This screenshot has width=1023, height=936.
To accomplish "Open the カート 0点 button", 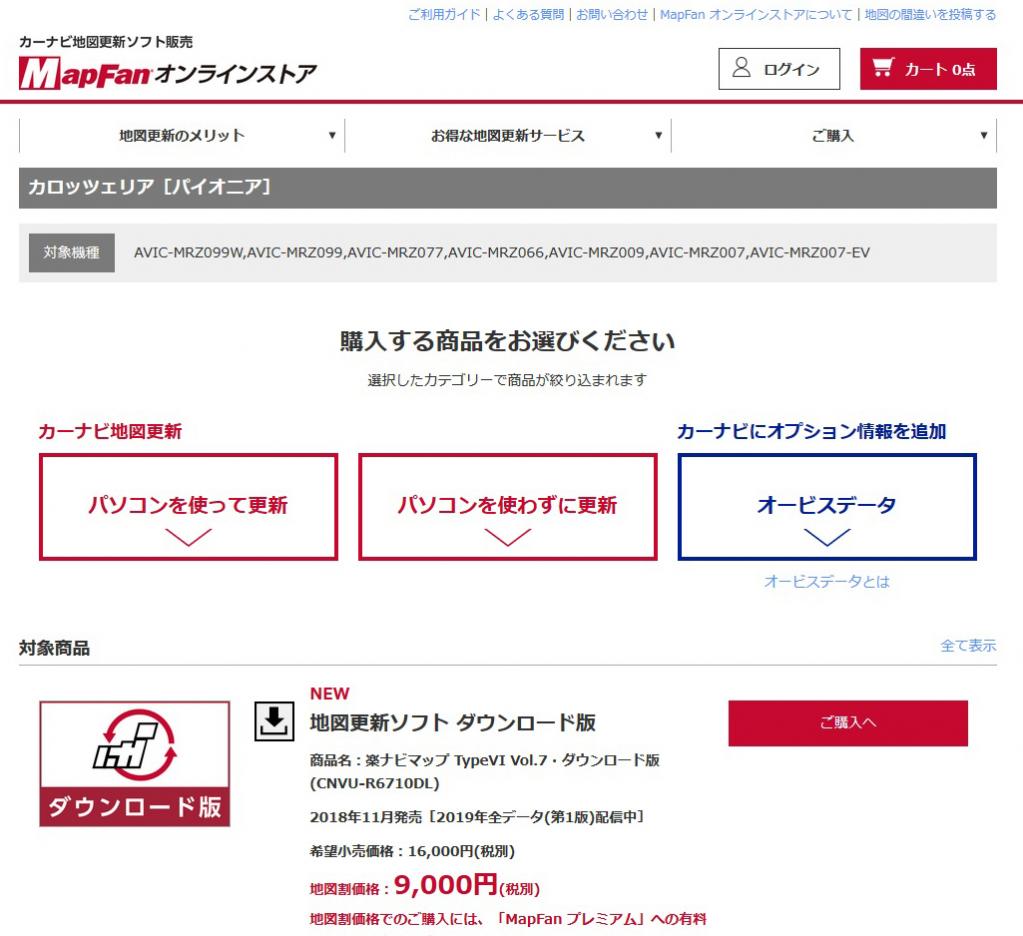I will click(928, 68).
